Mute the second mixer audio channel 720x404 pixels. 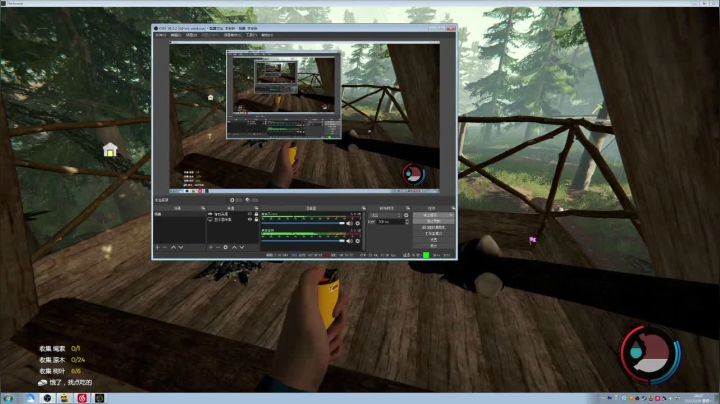point(349,241)
